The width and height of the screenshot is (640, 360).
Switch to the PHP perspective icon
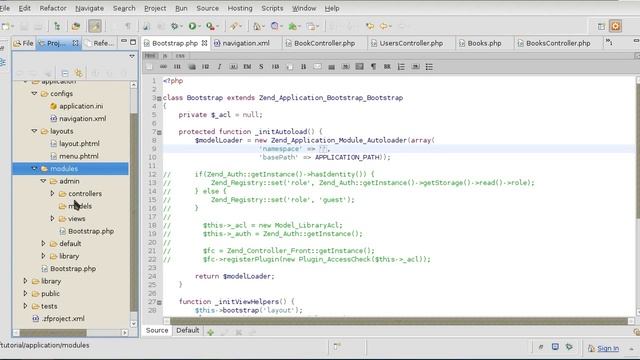(x=616, y=26)
